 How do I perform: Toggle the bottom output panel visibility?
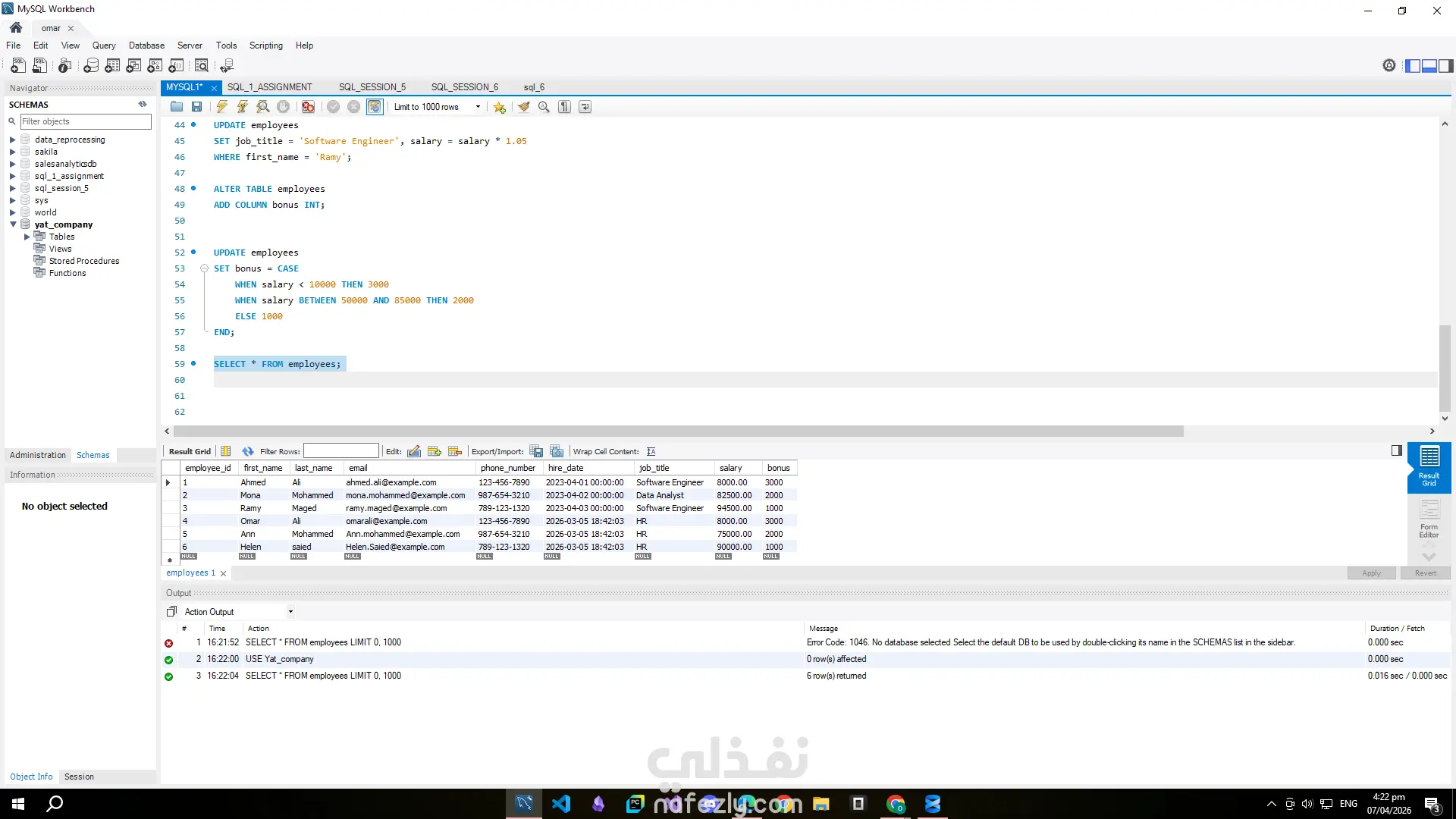1429,66
